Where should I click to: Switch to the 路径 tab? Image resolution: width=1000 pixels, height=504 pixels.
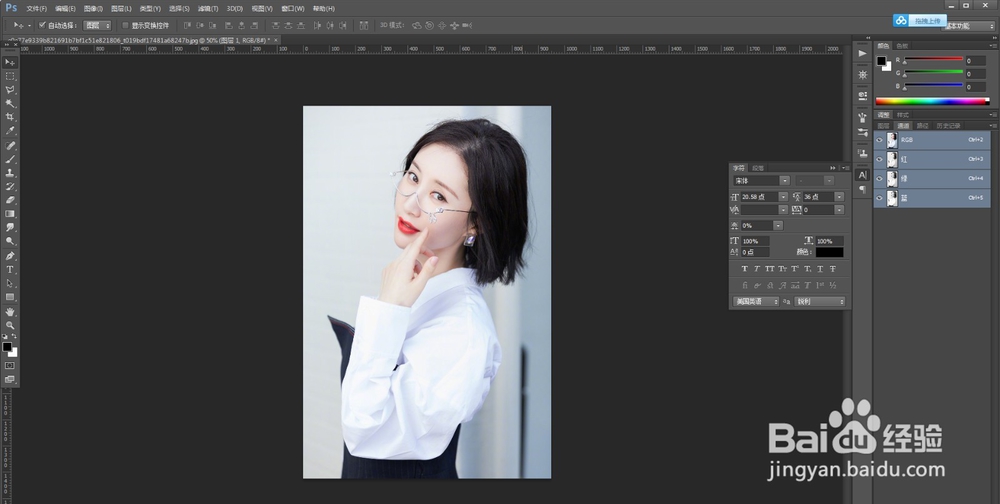[x=922, y=126]
